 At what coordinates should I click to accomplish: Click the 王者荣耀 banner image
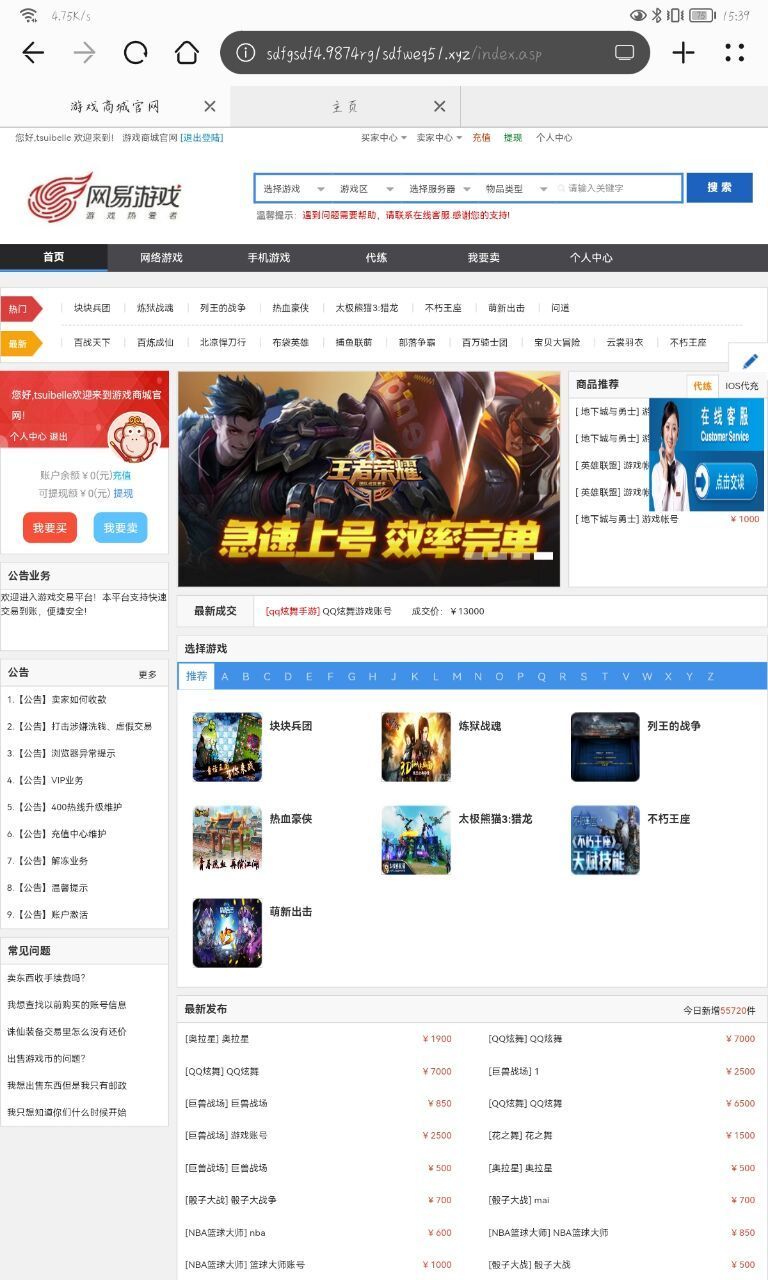(369, 479)
